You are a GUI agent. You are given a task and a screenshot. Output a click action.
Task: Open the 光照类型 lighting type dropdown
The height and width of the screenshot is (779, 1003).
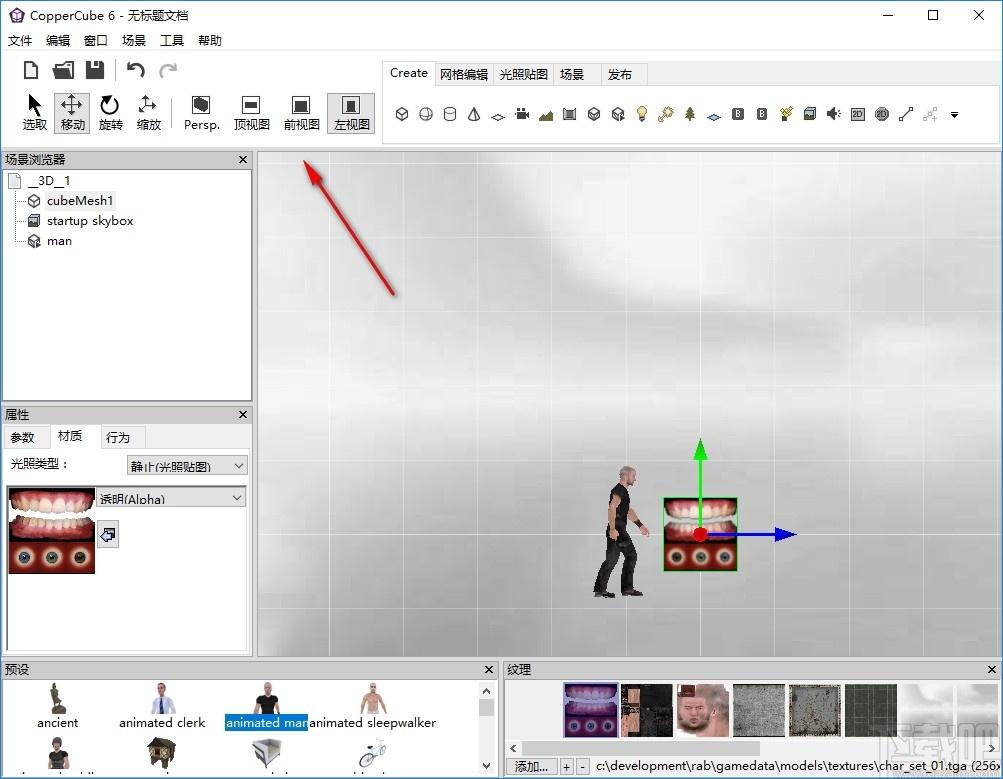(x=187, y=465)
